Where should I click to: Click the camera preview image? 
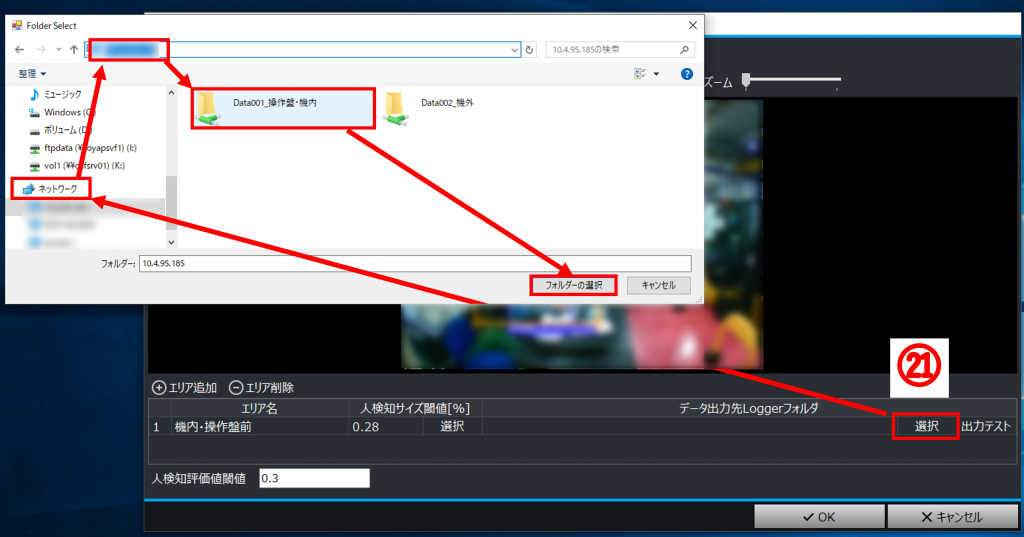(581, 336)
